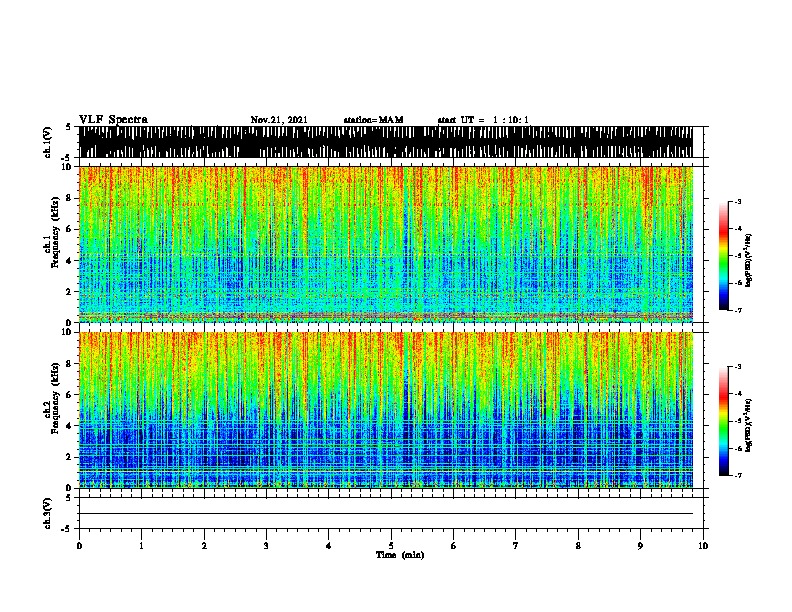Click the "8" kHz tick on ch.1 spectrogram
The width and height of the screenshot is (792, 612).
[x=70, y=198]
